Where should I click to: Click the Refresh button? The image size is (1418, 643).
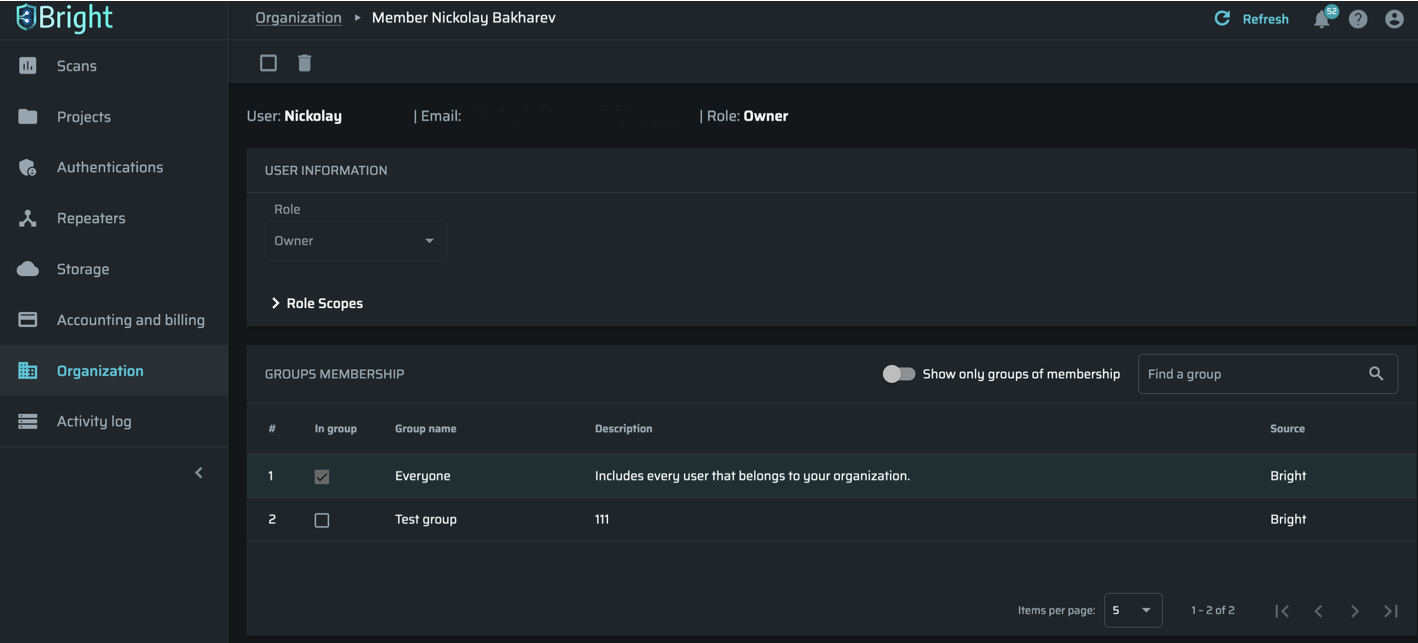[x=1252, y=19]
